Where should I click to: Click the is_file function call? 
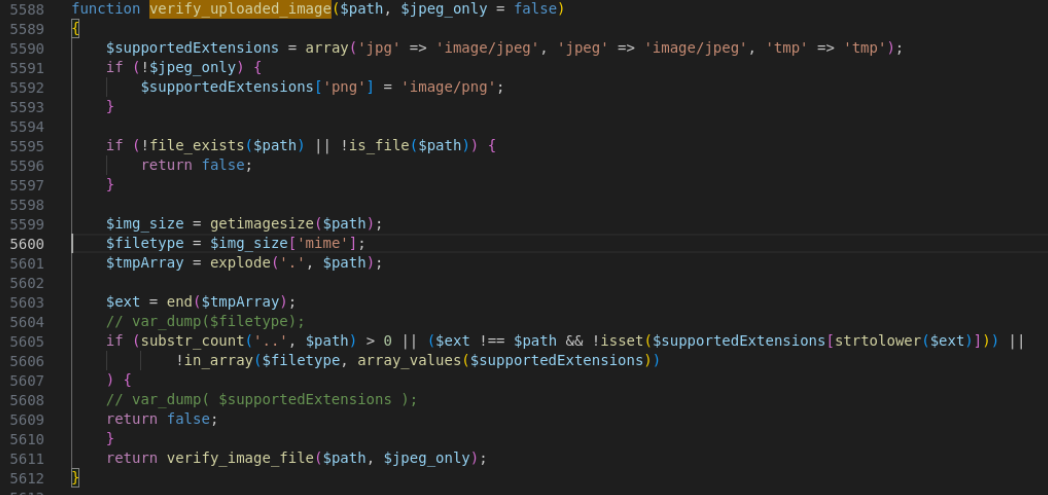(x=379, y=146)
